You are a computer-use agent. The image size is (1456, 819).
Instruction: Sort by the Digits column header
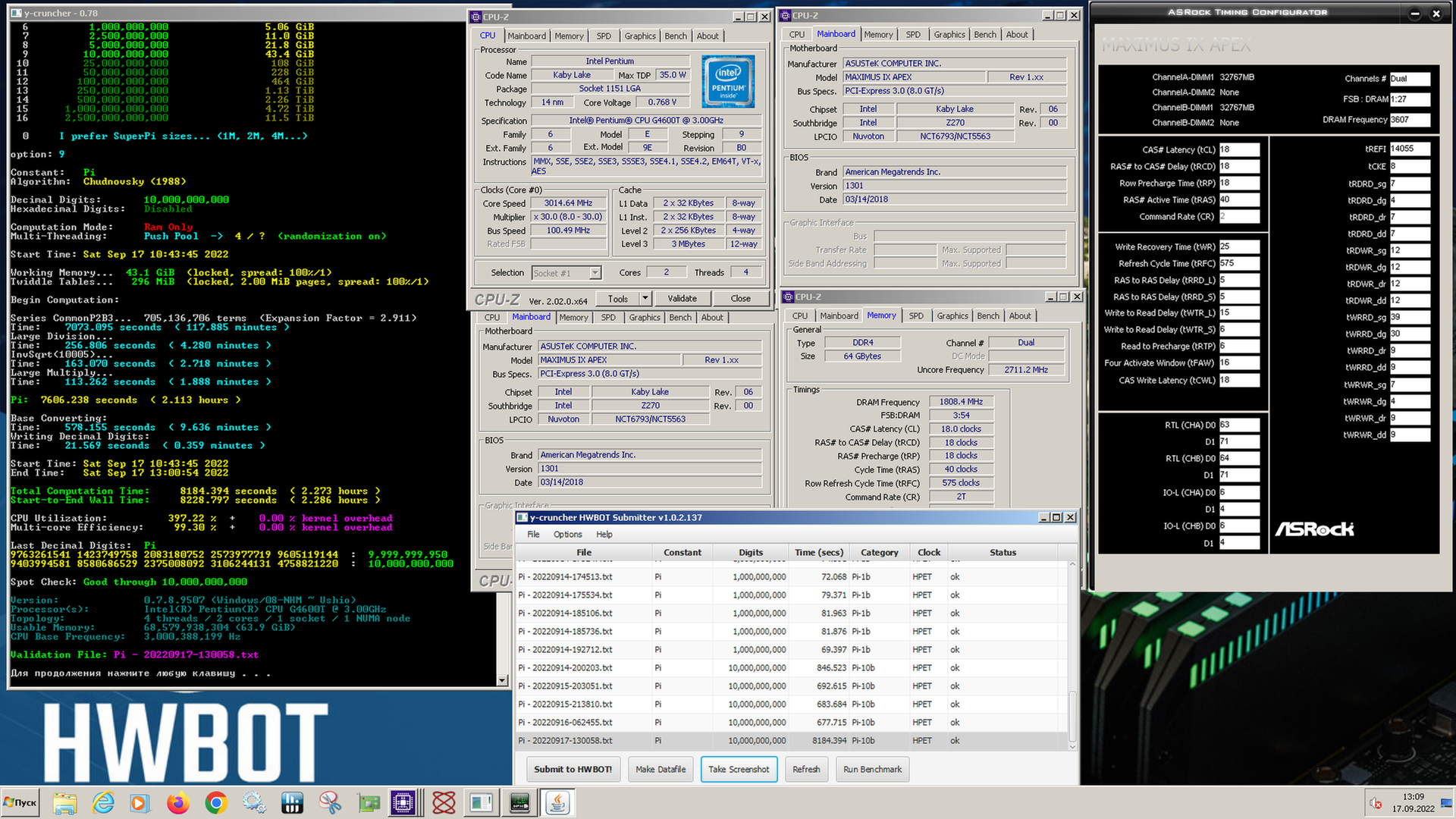tap(751, 552)
